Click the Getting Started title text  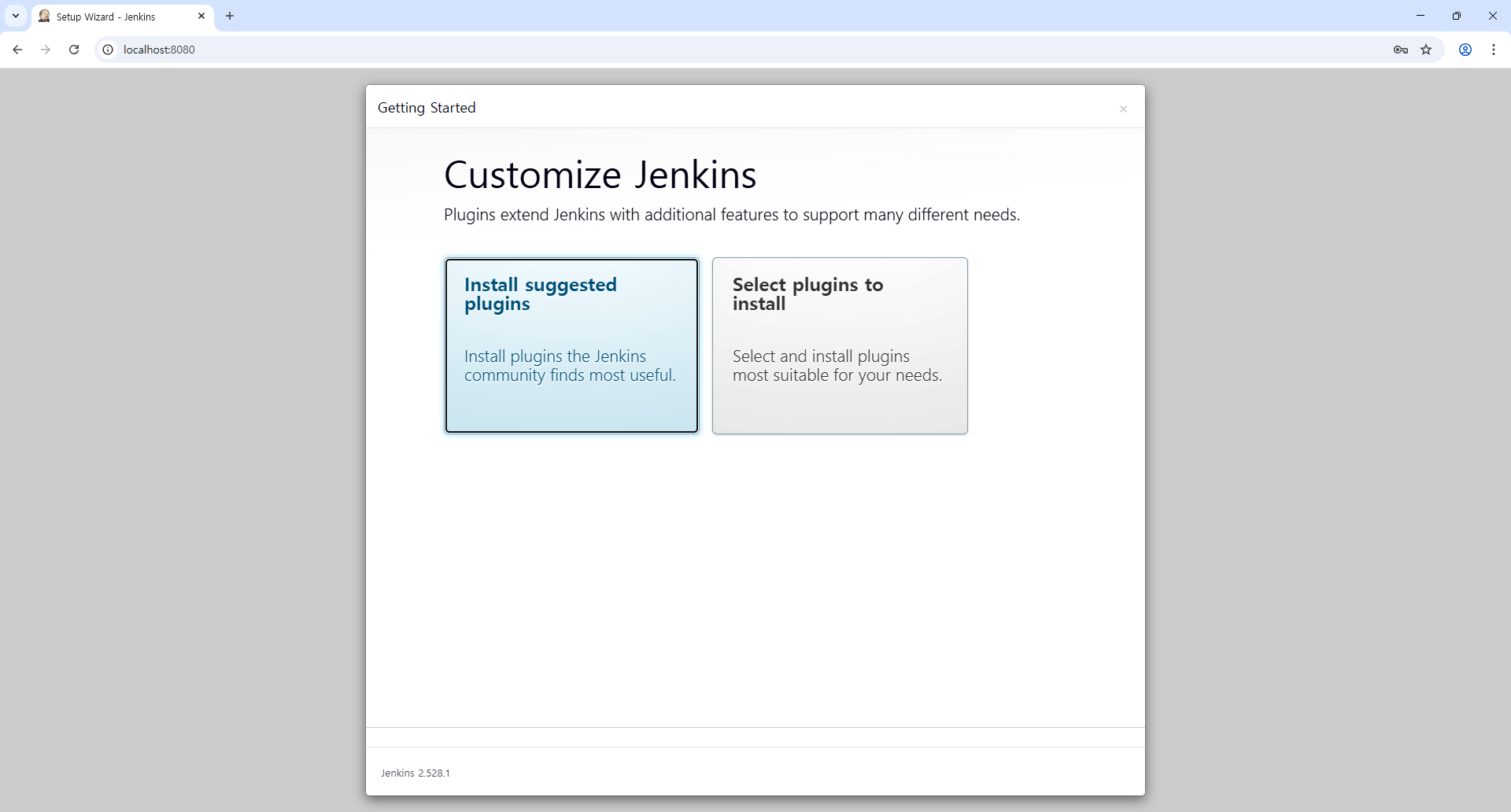427,108
